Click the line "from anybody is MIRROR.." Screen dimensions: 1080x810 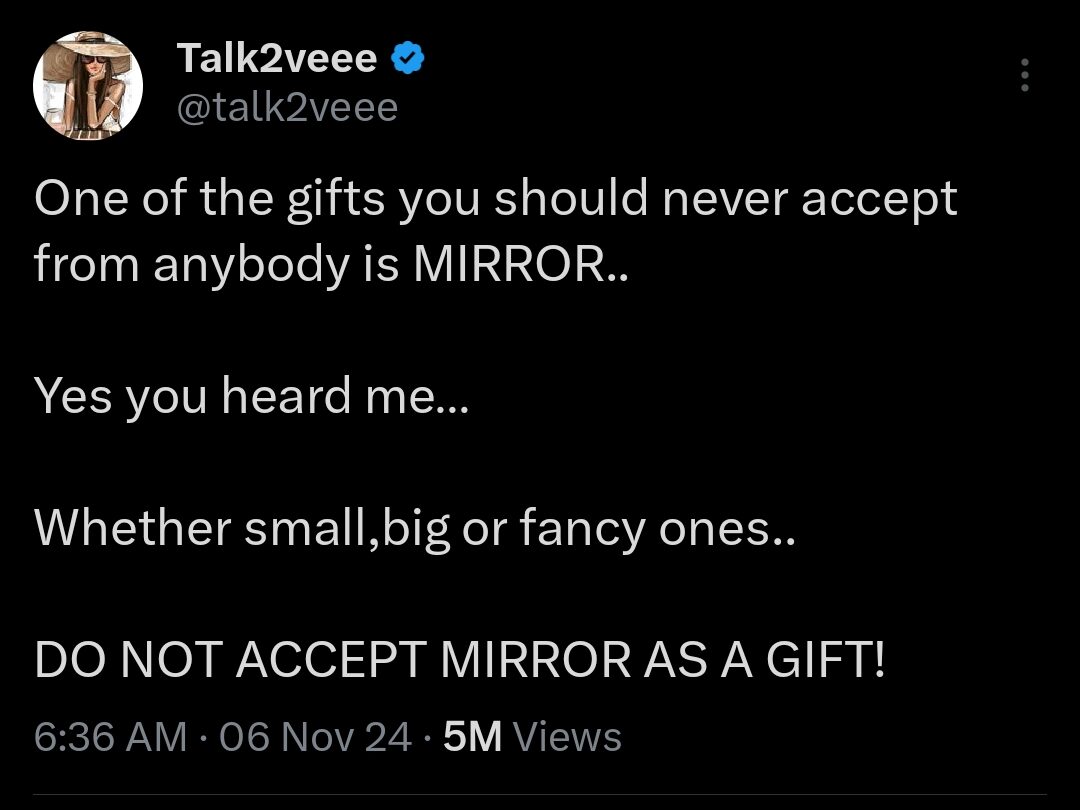pyautogui.click(x=331, y=265)
